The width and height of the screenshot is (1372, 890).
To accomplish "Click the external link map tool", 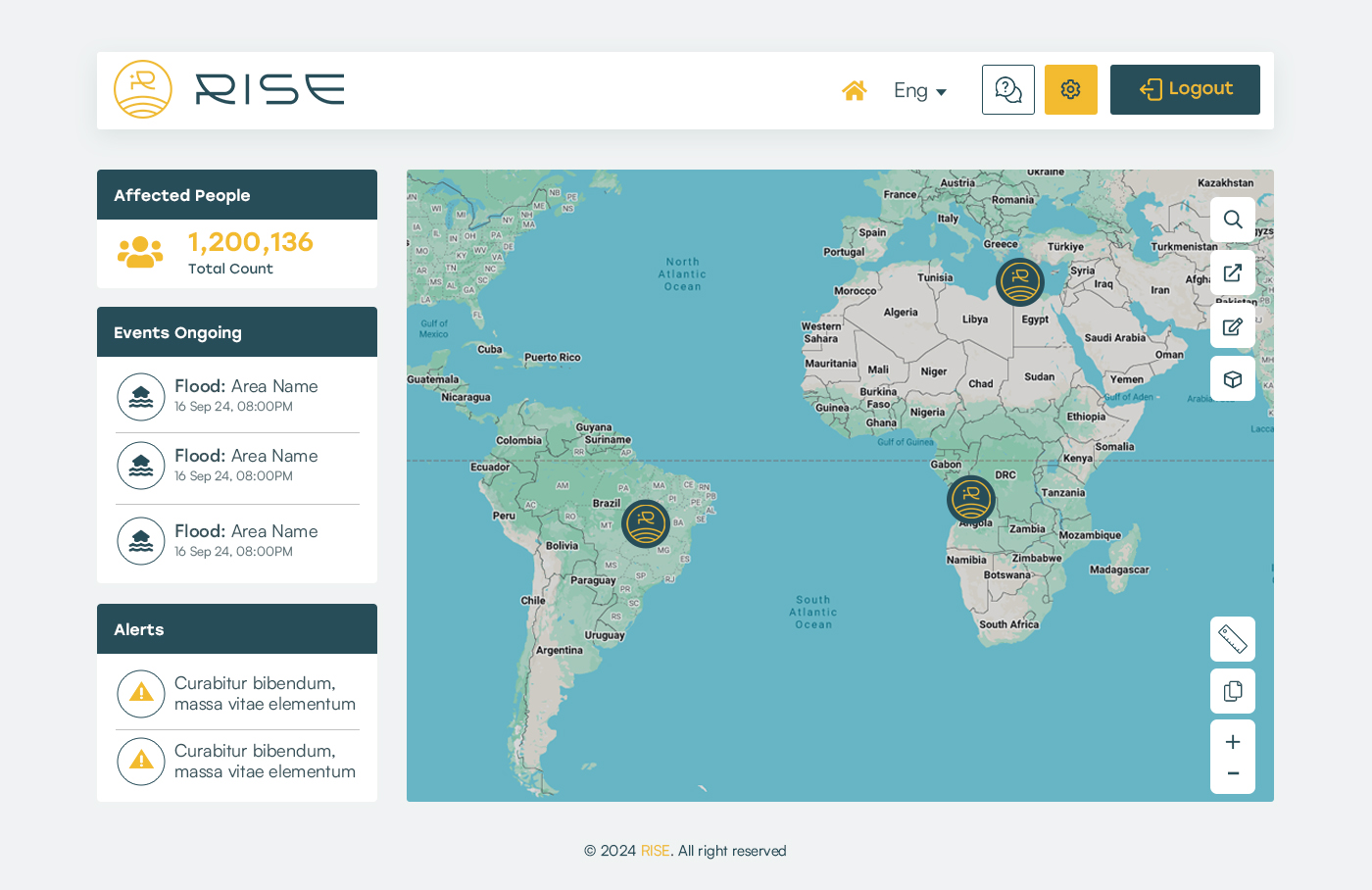I will point(1232,272).
